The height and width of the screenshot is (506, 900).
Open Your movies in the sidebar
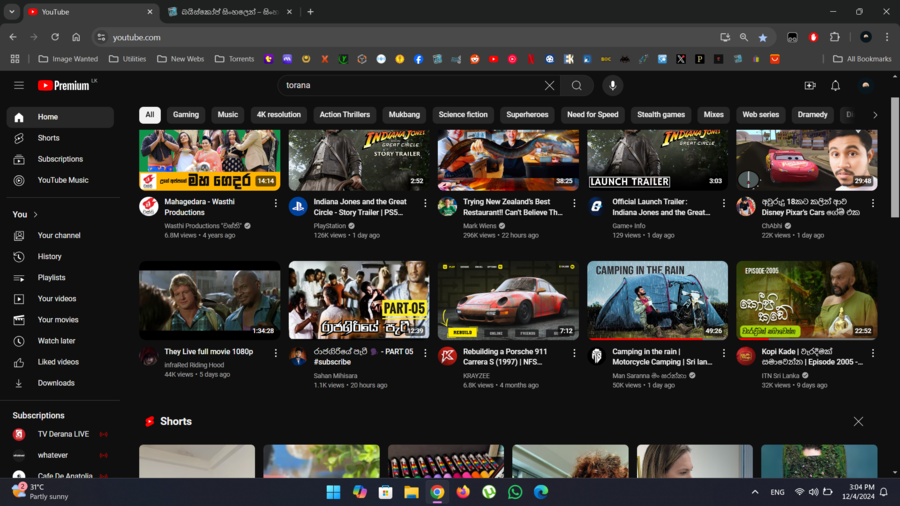point(60,320)
